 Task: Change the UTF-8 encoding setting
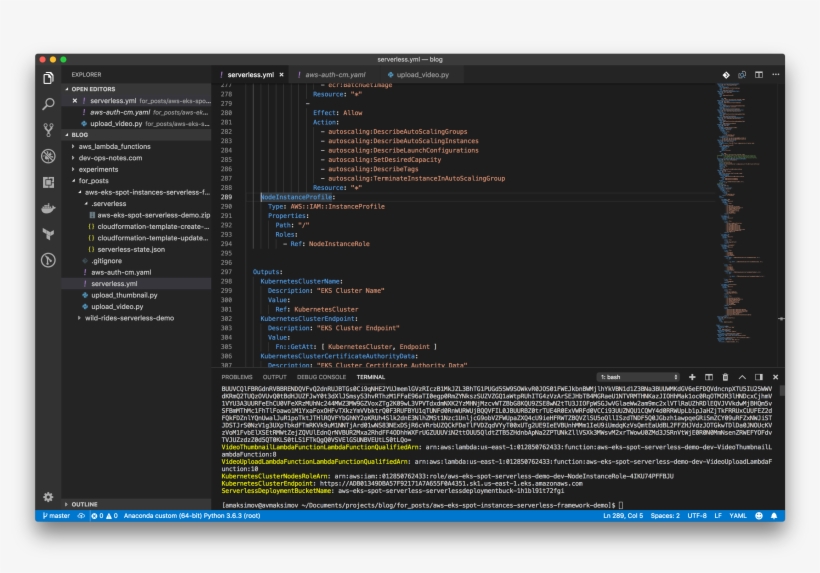(x=697, y=515)
